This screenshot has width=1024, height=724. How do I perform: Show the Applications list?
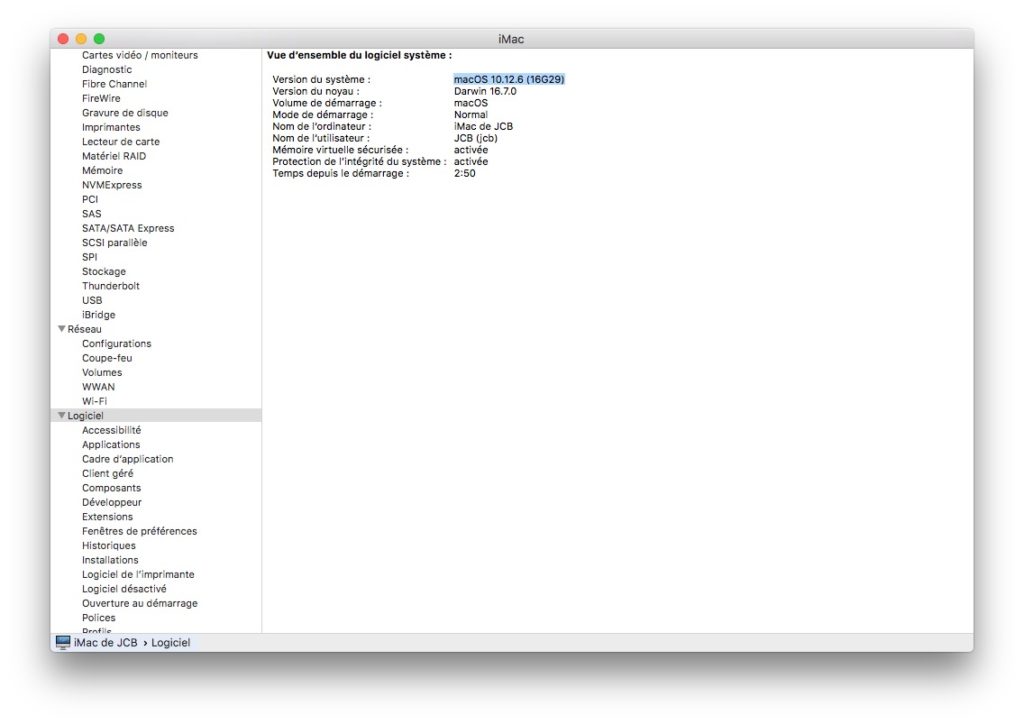point(111,444)
